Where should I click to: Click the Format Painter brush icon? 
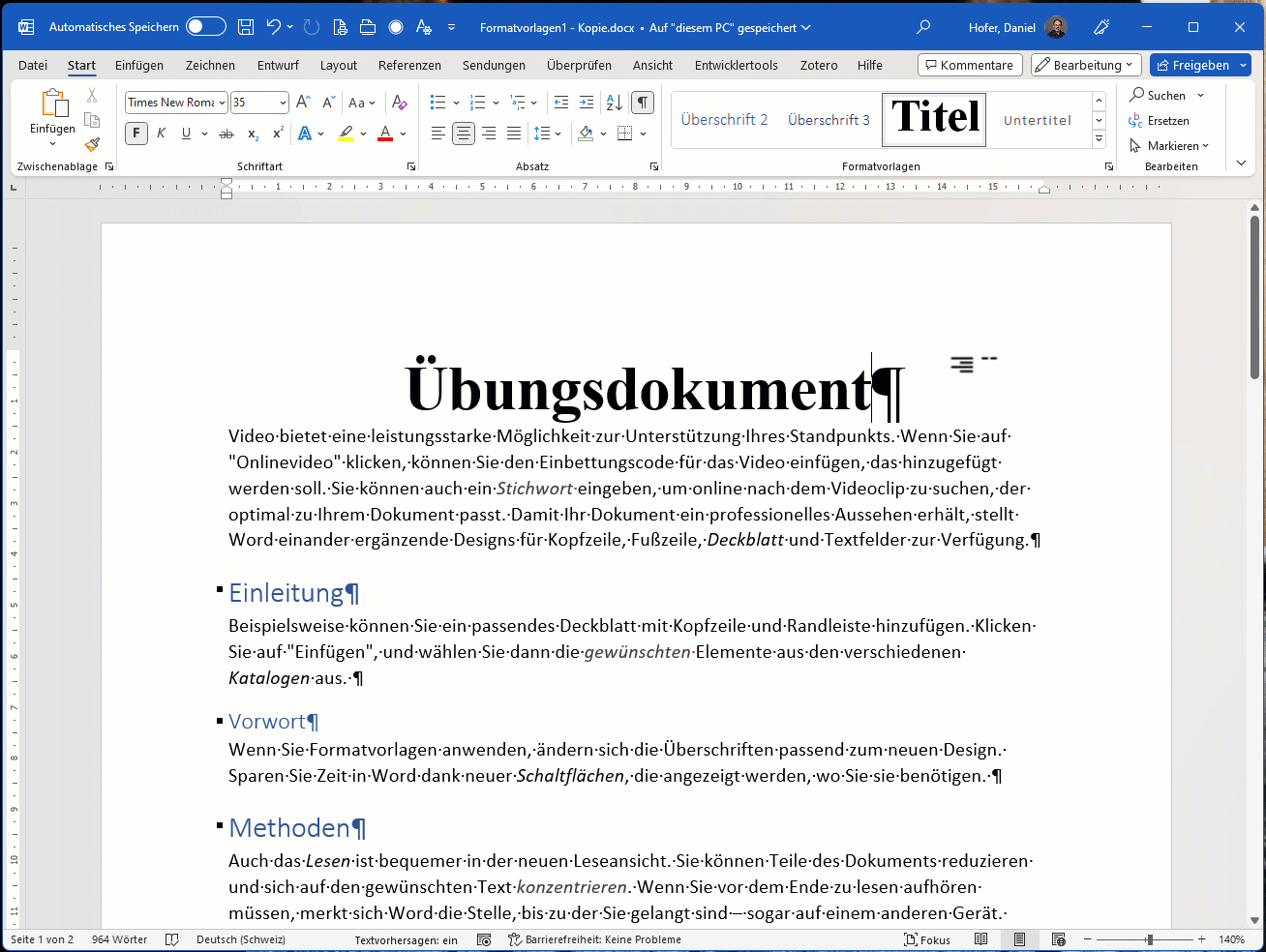pos(92,145)
